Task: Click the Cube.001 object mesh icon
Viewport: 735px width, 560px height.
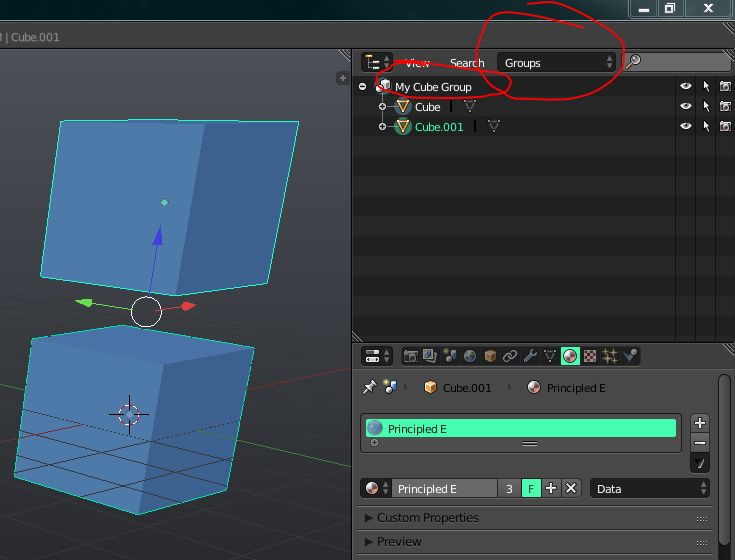Action: point(403,127)
